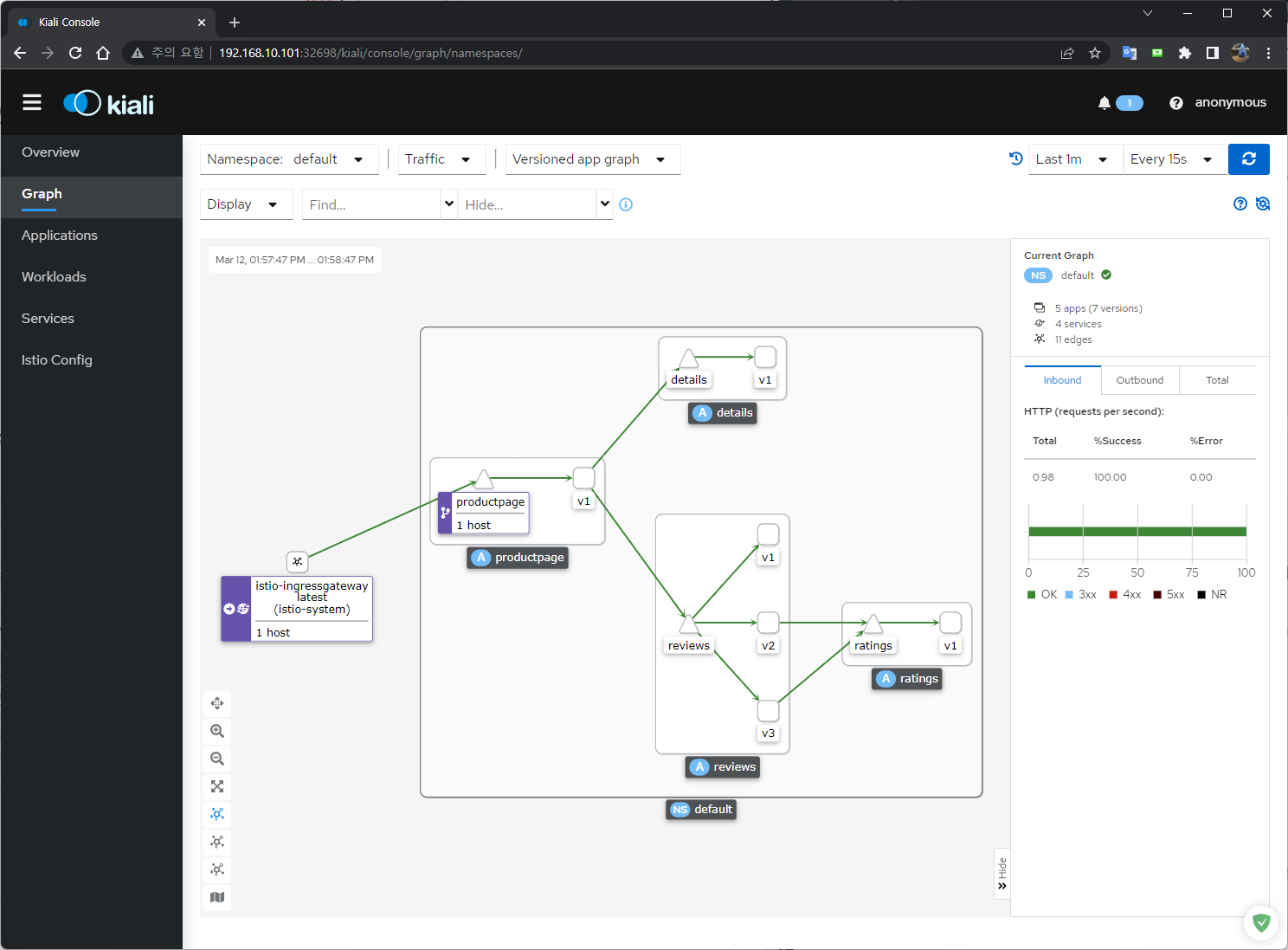Select the highlighted default graph layout icon

(217, 814)
